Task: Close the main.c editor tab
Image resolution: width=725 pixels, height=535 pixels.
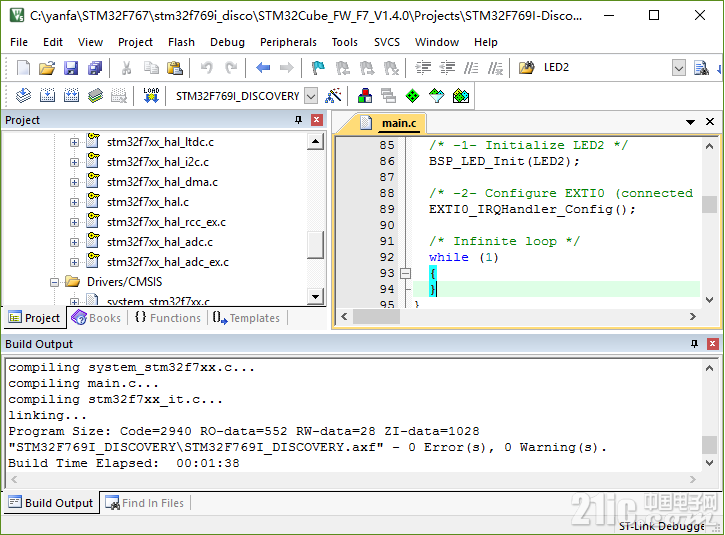Action: pyautogui.click(x=710, y=122)
